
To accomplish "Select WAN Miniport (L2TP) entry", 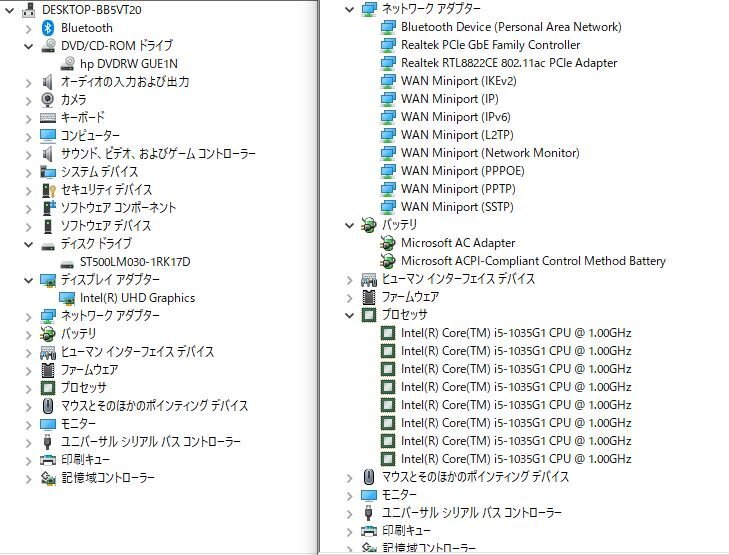I will pyautogui.click(x=457, y=135).
